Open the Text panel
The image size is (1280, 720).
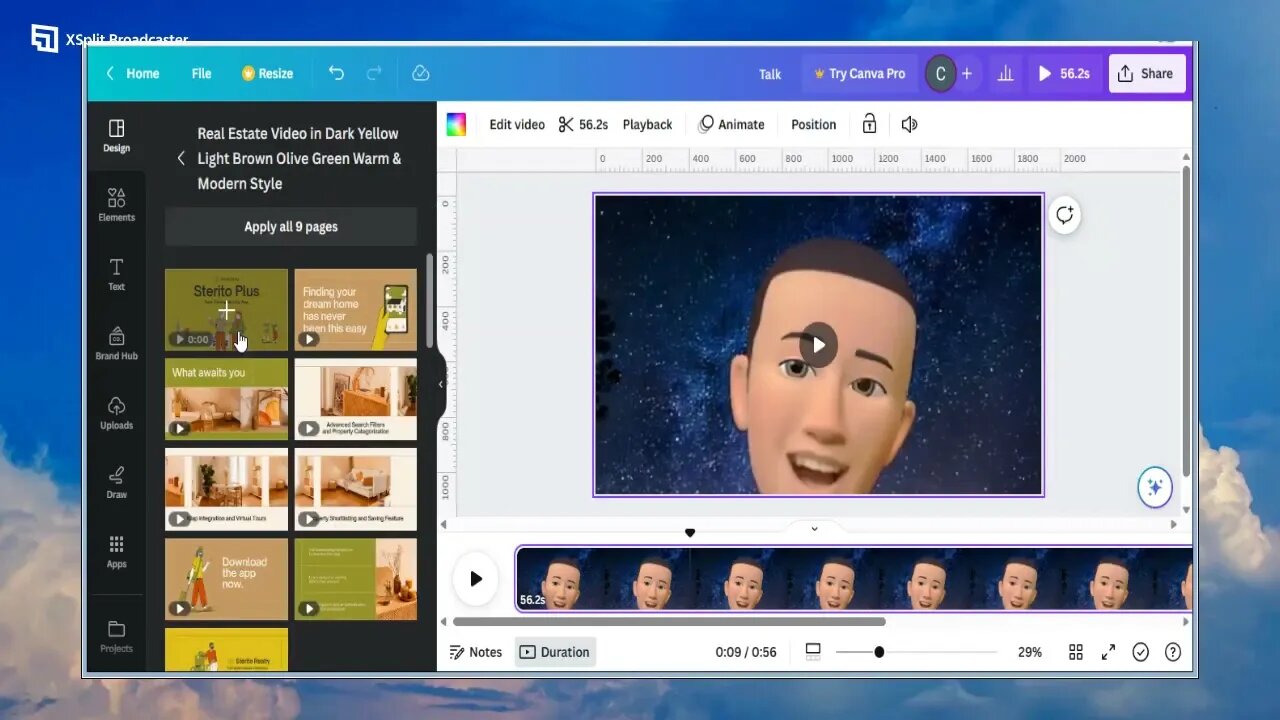116,274
